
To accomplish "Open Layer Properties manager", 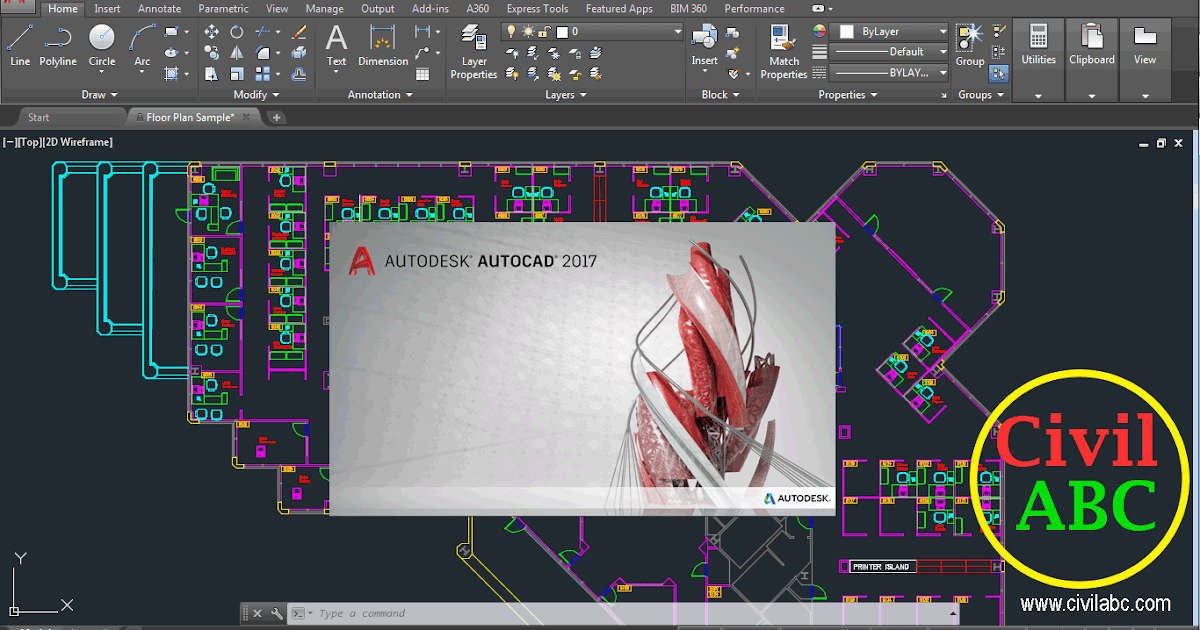I will [474, 52].
